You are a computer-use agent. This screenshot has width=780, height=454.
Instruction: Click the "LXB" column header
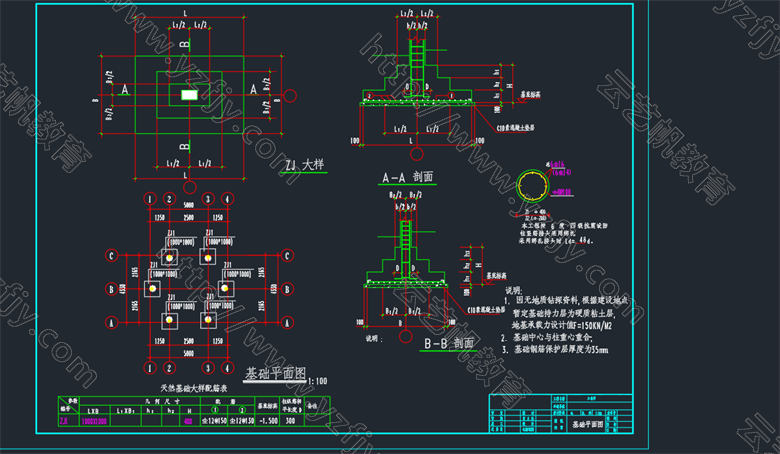tap(93, 411)
